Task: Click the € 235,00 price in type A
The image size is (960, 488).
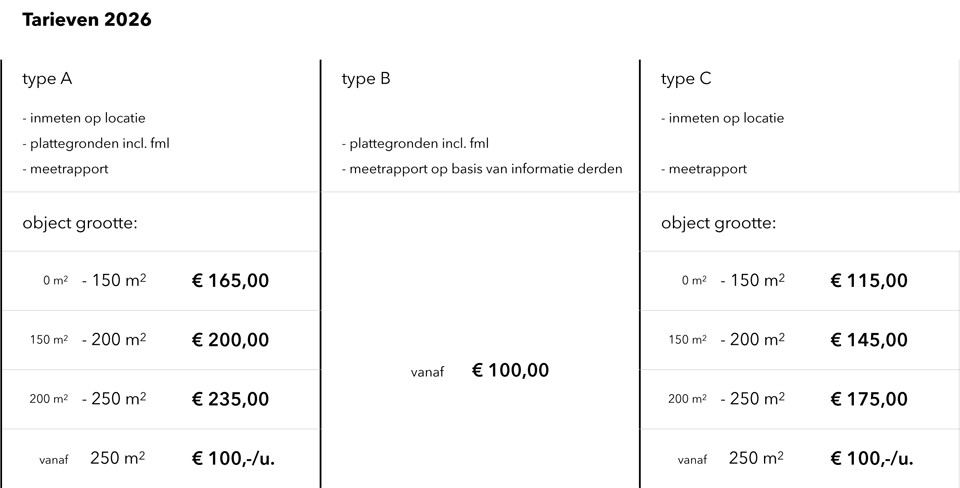Action: click(230, 399)
